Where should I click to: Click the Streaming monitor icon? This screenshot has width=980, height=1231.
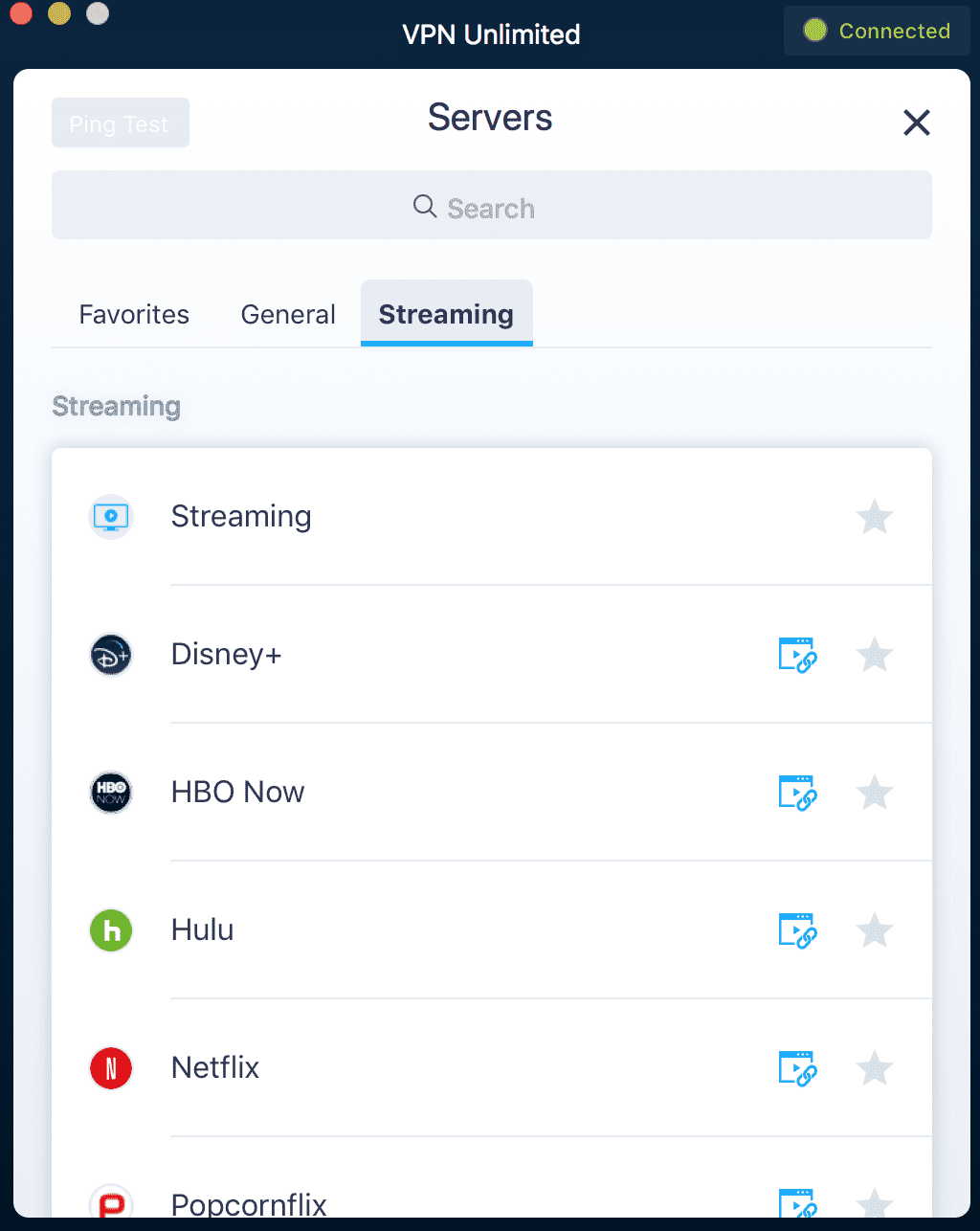(x=111, y=517)
